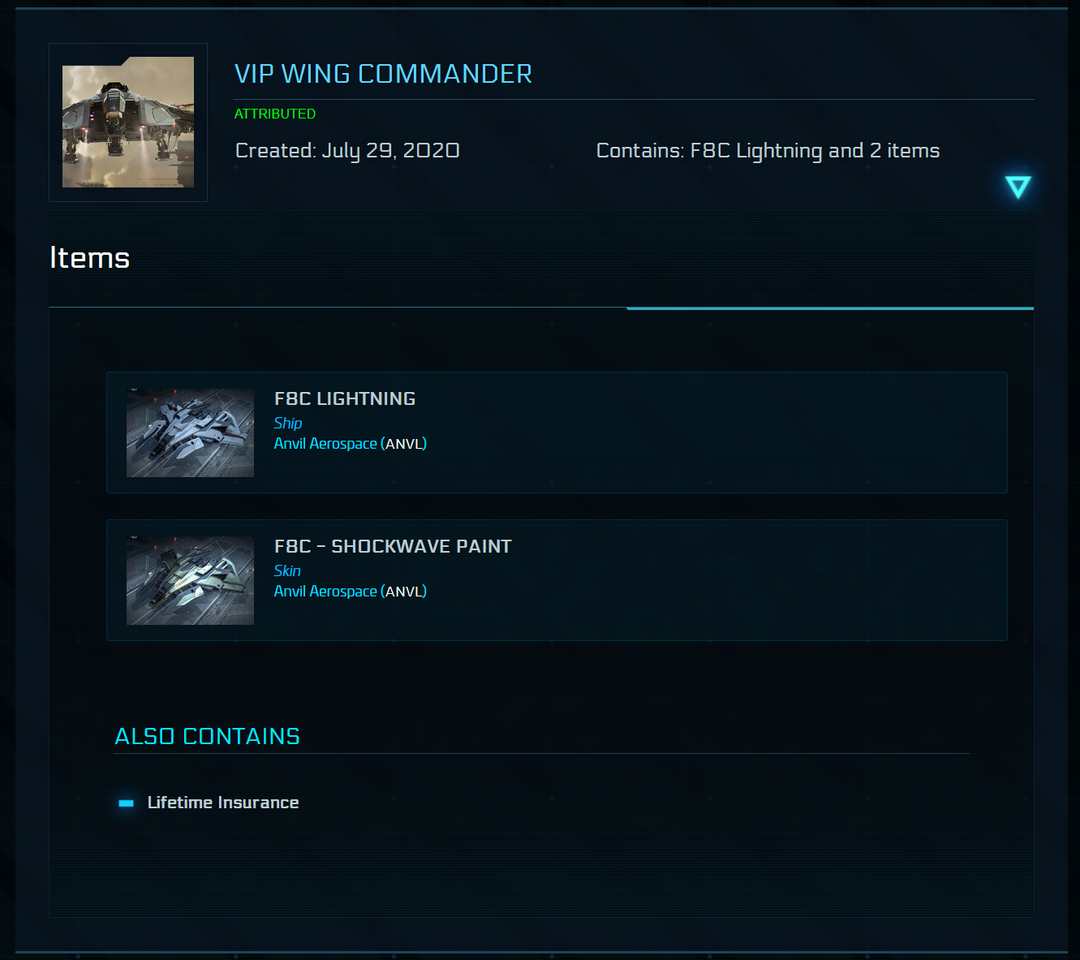The image size is (1080, 960).
Task: Collapse the pledge with the triangle arrow
Action: (x=1018, y=187)
